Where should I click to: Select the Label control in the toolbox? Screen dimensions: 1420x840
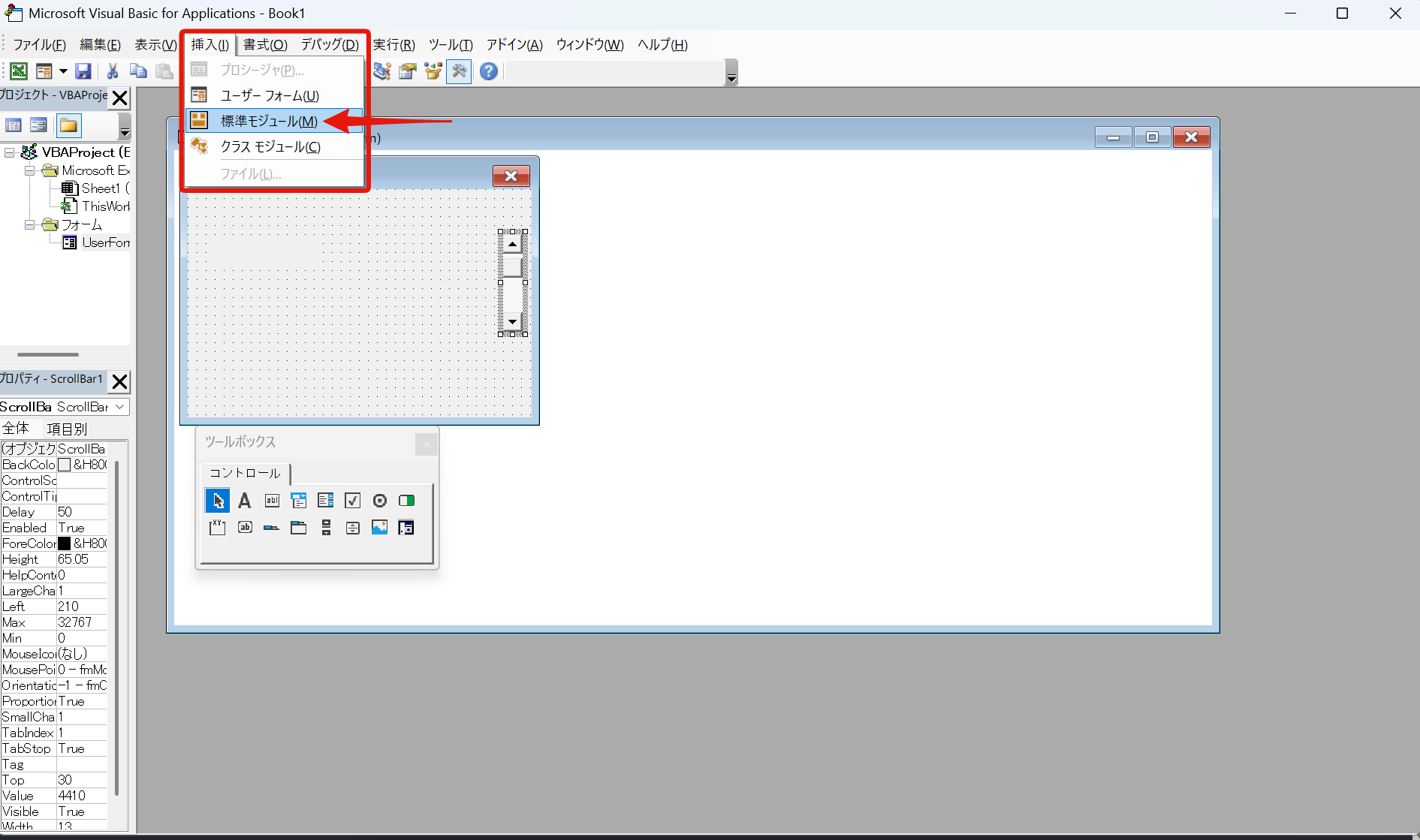click(x=244, y=501)
